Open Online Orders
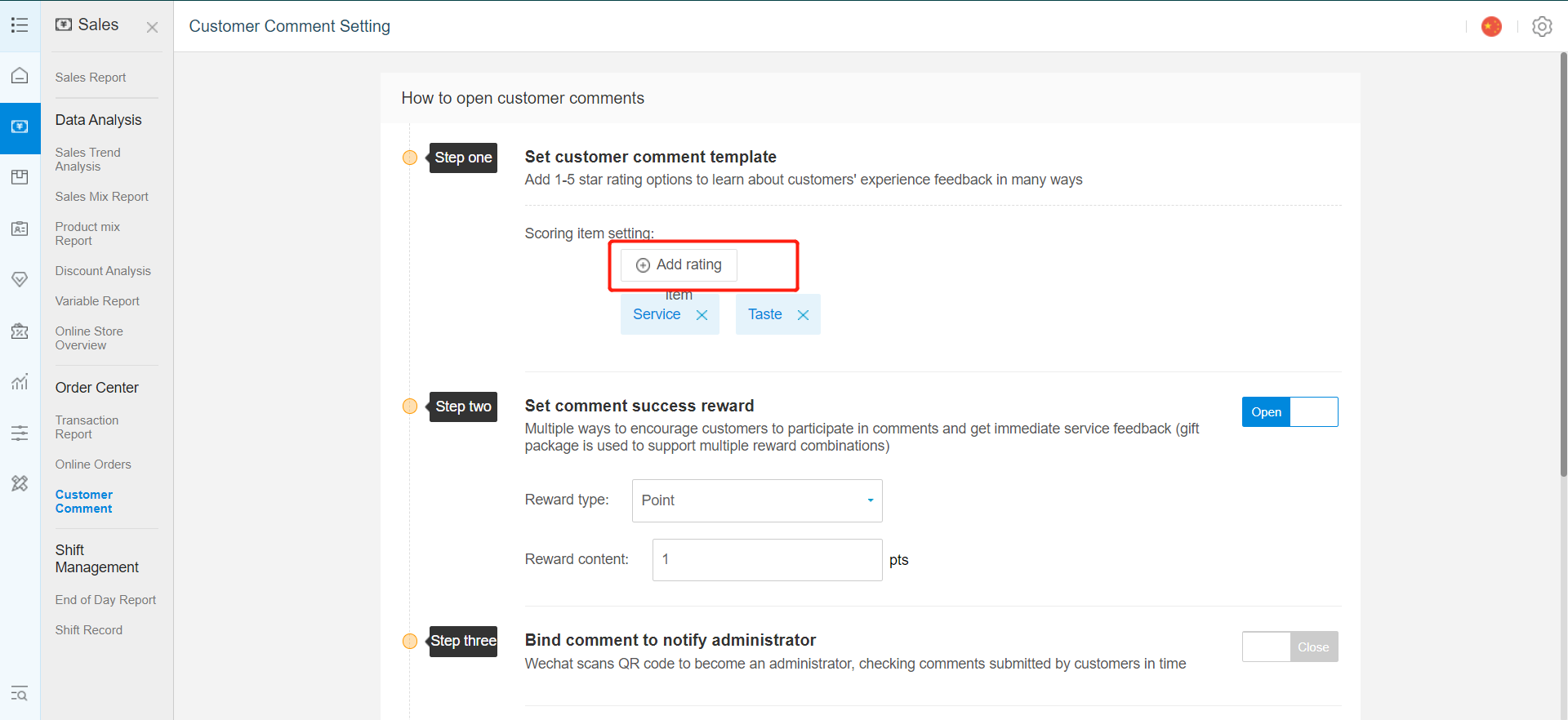 tap(93, 464)
